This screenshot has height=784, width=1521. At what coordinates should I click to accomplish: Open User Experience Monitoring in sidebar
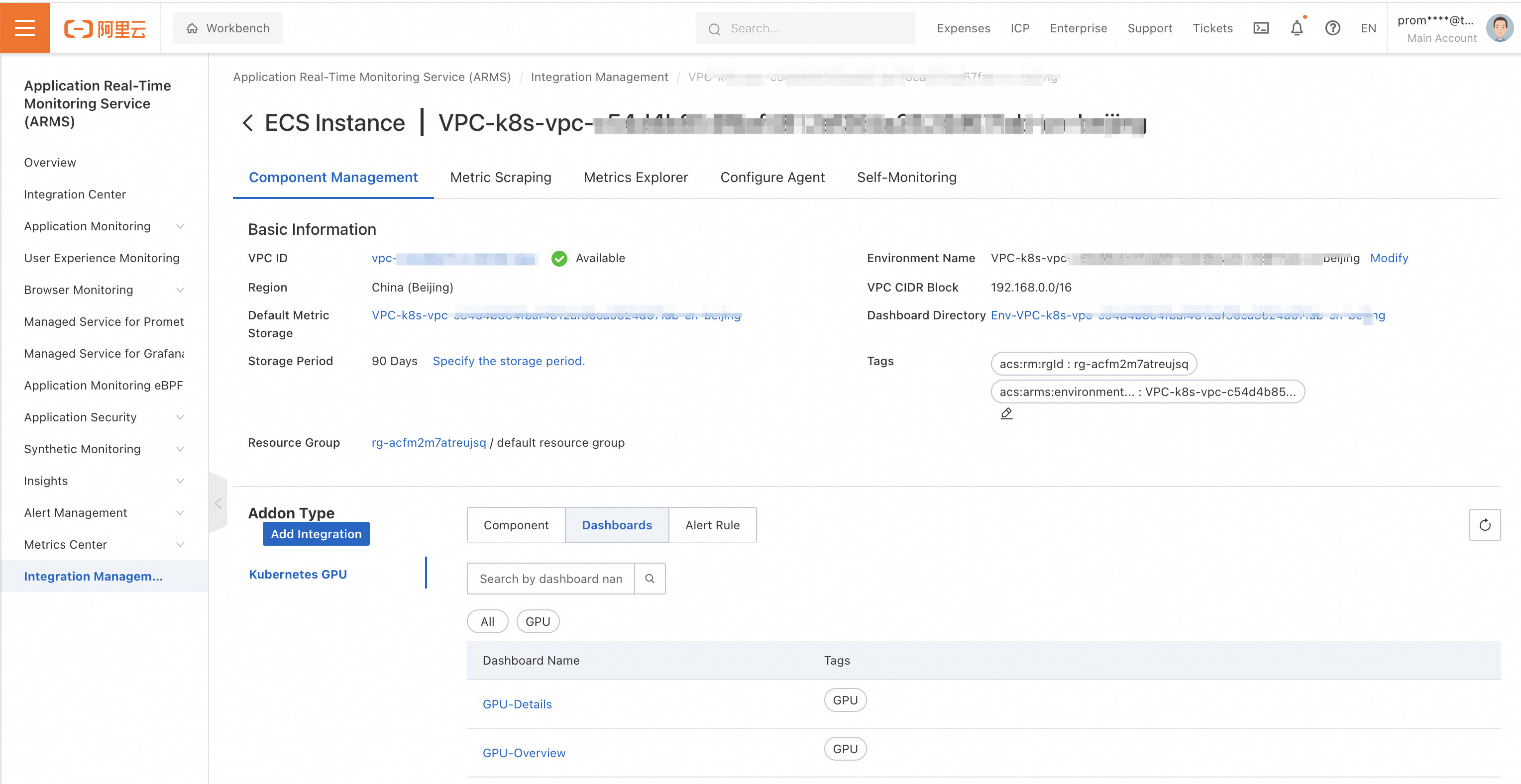[102, 258]
